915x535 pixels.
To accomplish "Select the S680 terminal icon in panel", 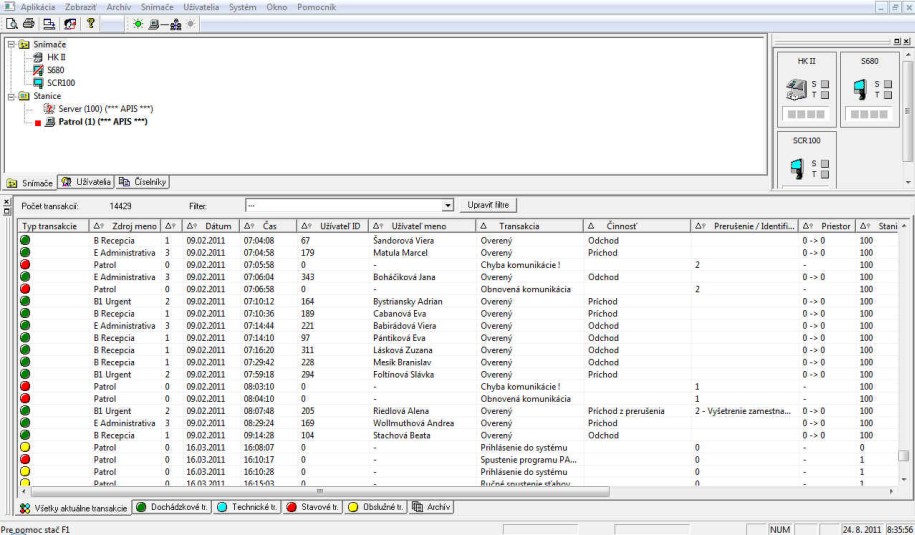I will (861, 89).
